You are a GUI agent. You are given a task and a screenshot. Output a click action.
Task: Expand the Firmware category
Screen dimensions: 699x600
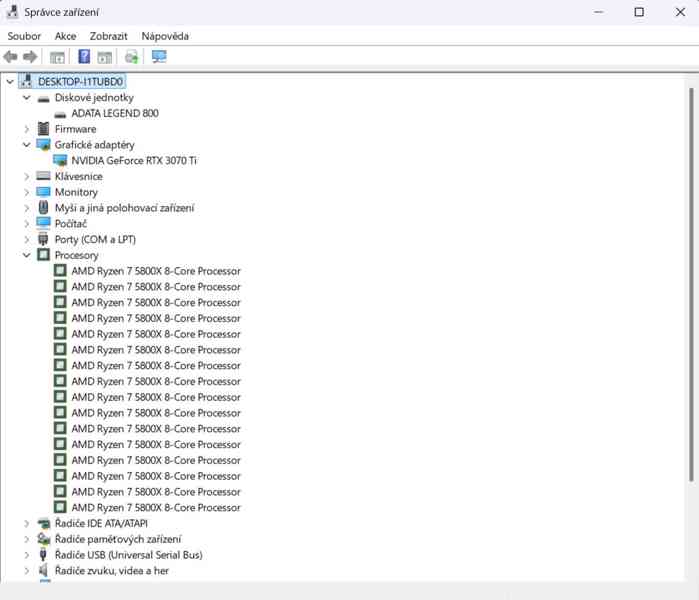tap(27, 129)
